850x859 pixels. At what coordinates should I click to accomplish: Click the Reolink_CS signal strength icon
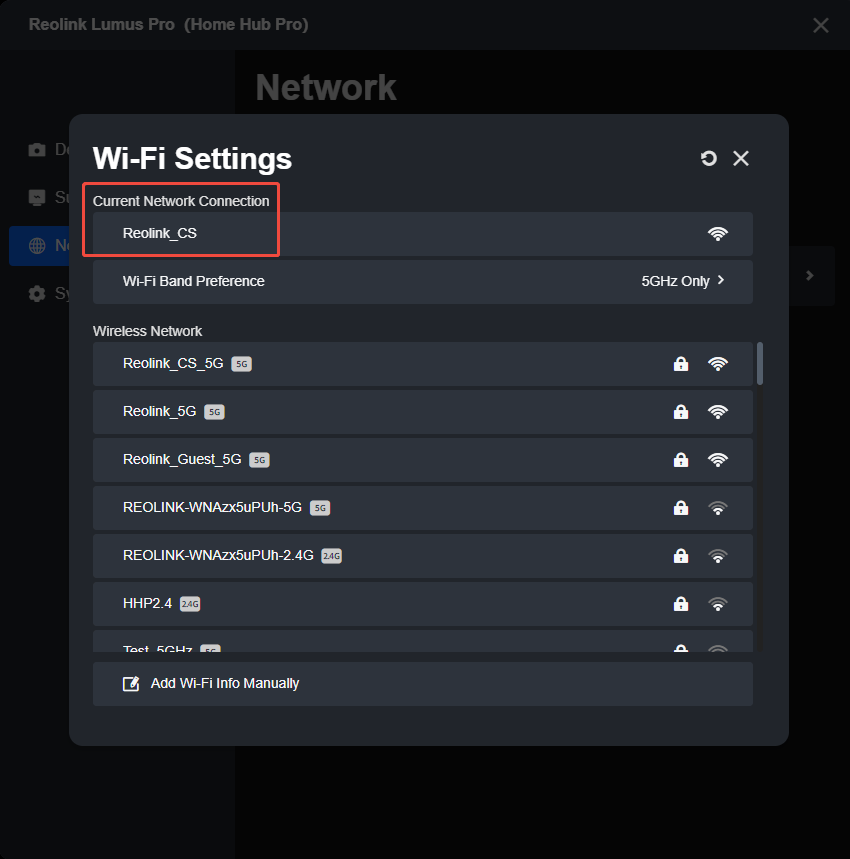click(x=717, y=234)
